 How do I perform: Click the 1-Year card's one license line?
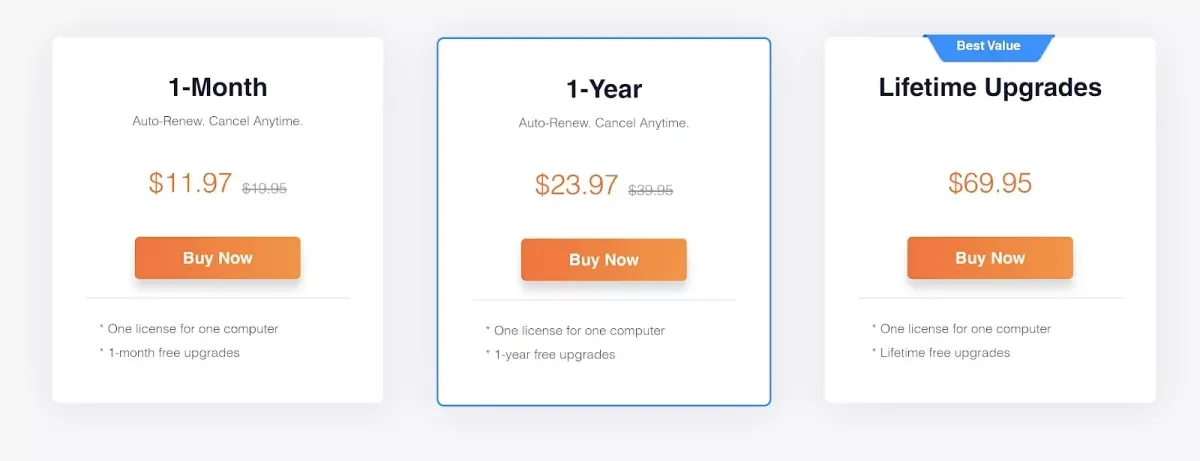pos(579,331)
